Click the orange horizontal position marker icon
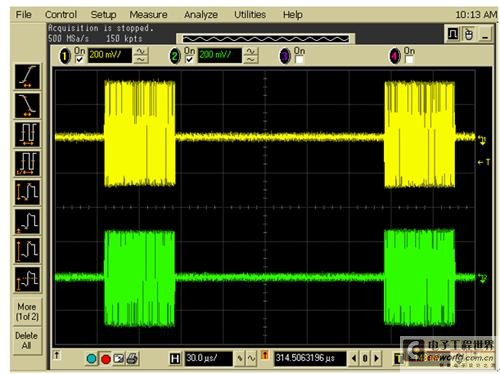 point(265,355)
